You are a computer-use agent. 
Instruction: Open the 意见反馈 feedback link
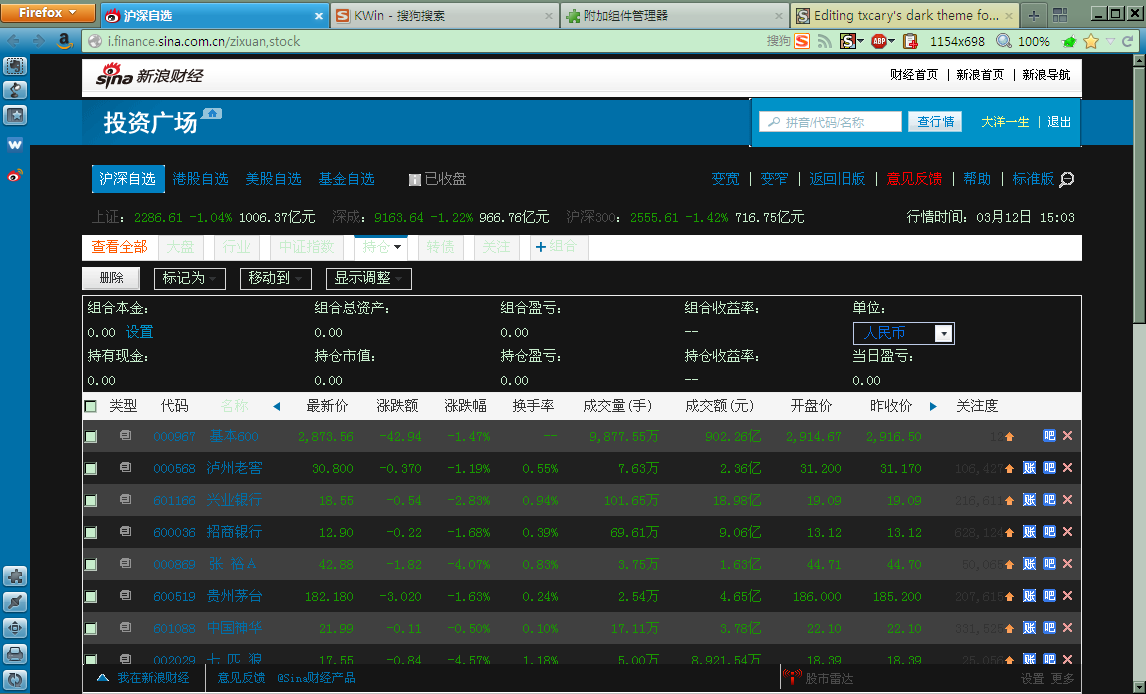pos(913,179)
